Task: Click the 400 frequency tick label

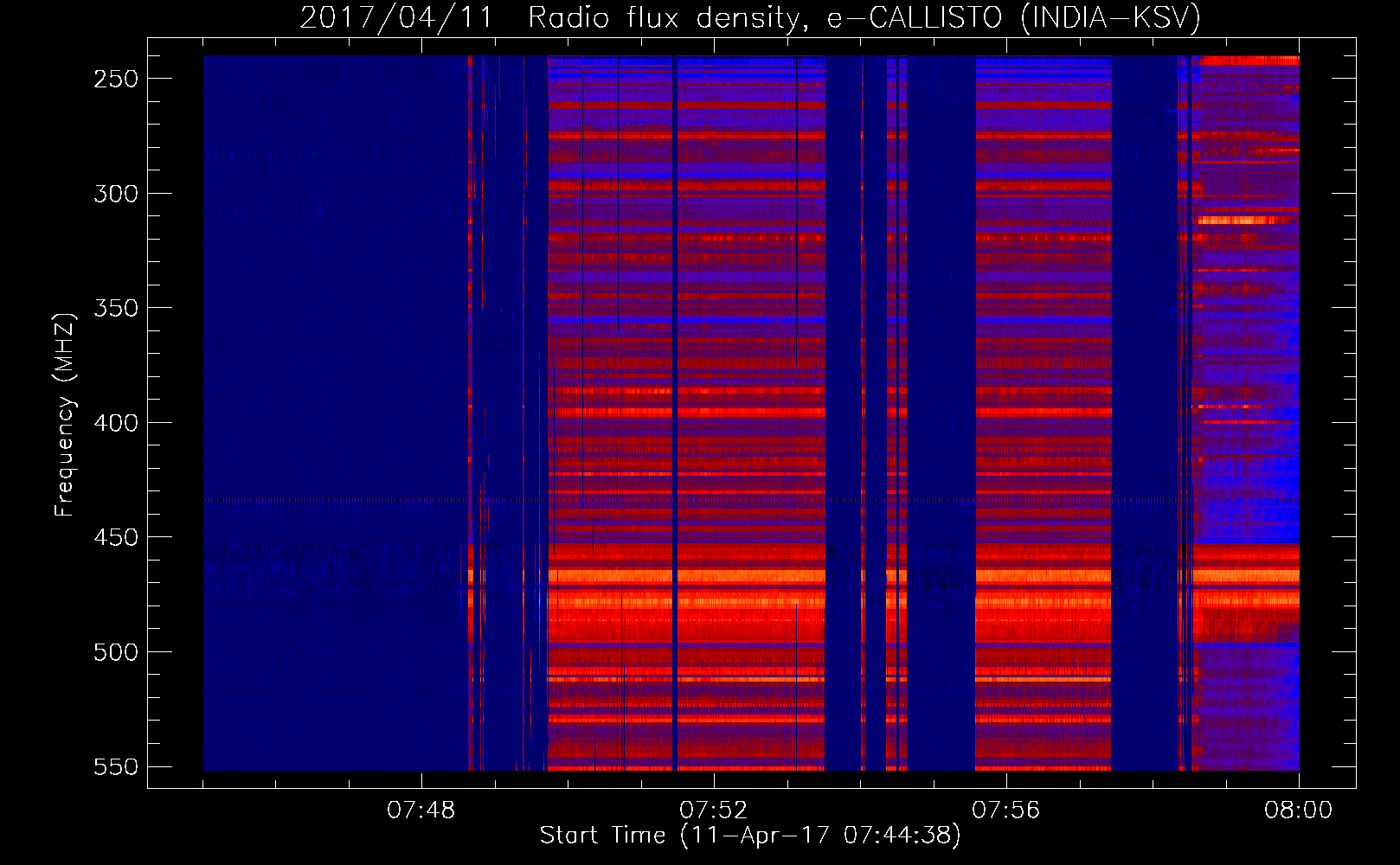Action: (116, 423)
